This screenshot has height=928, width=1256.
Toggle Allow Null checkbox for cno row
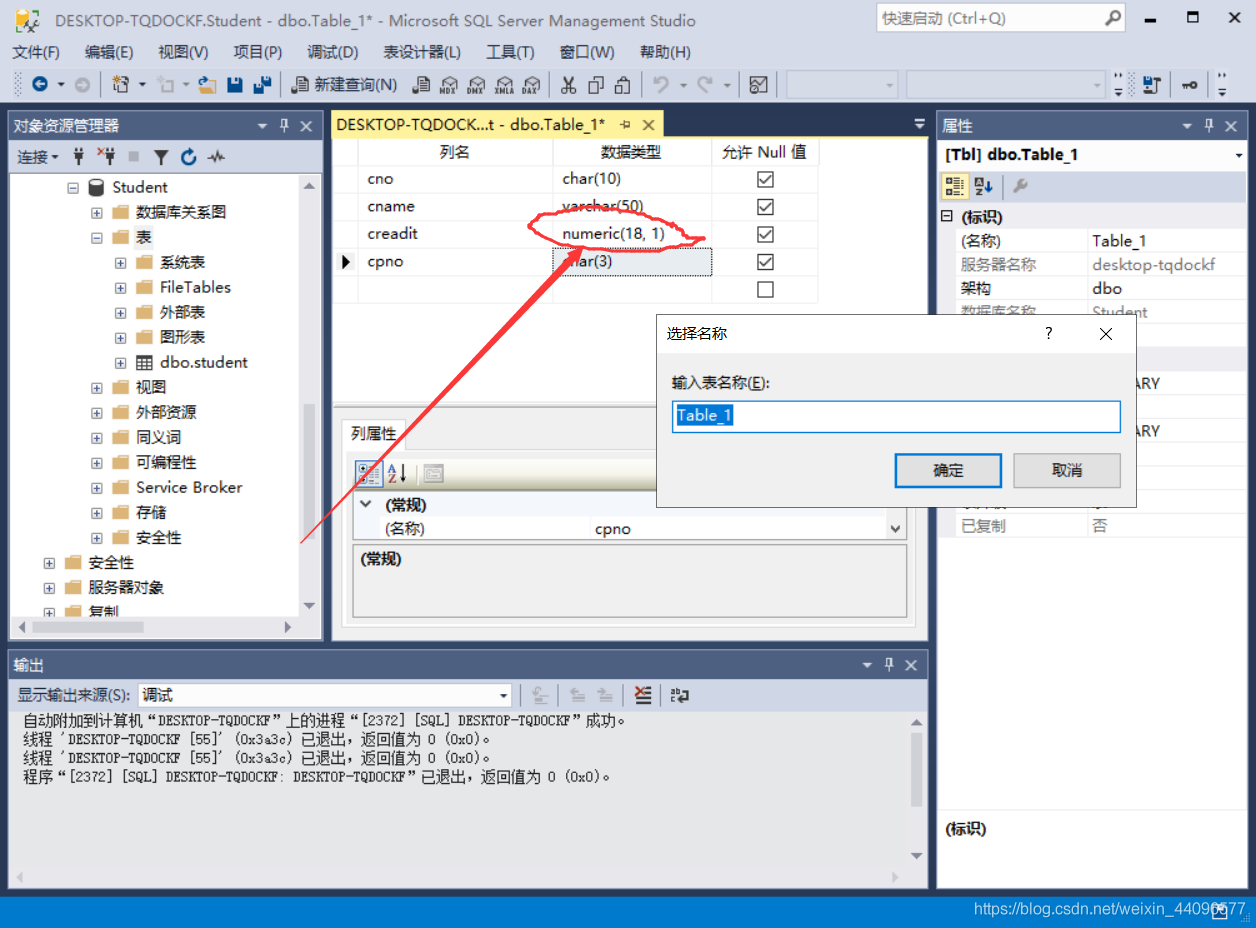[x=765, y=179]
